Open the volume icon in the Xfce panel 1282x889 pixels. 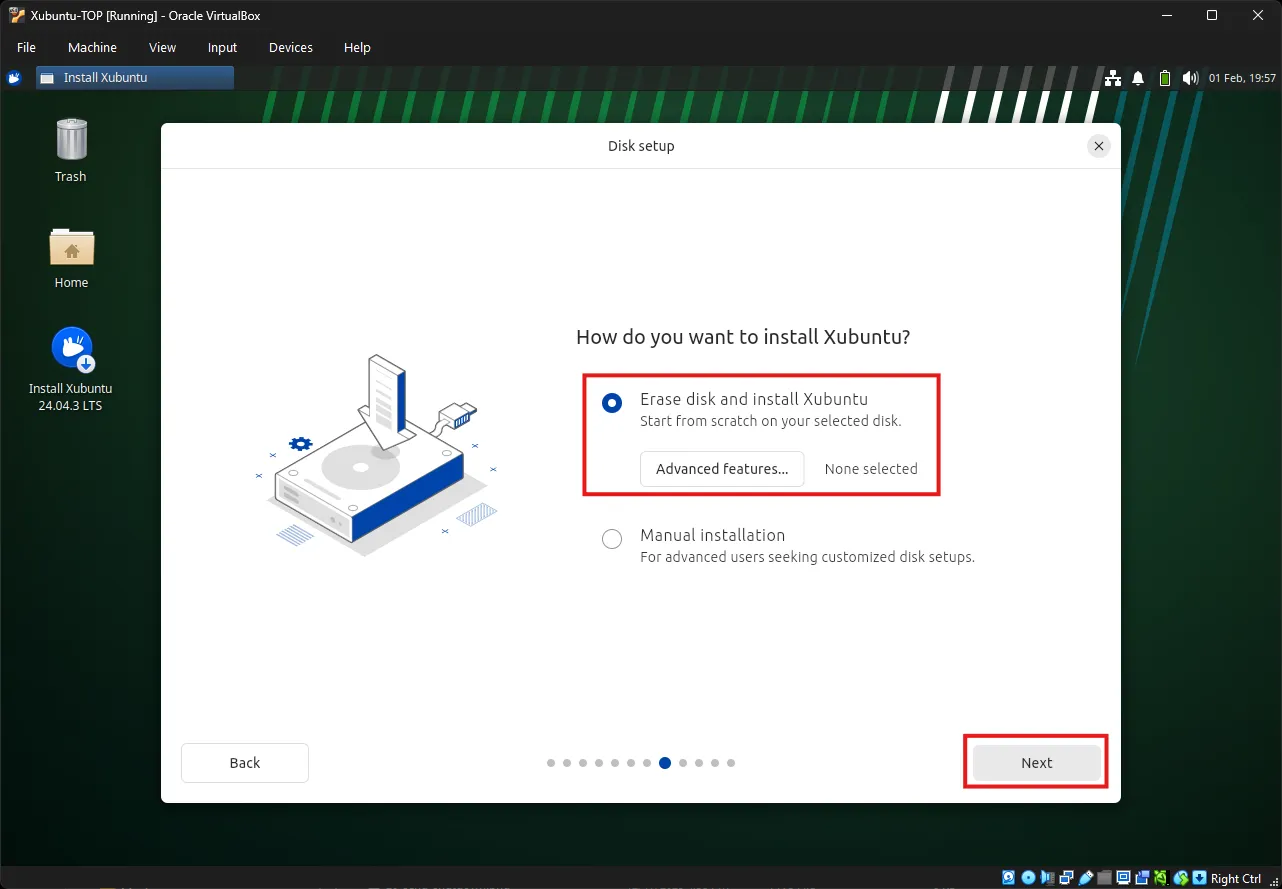click(x=1190, y=77)
